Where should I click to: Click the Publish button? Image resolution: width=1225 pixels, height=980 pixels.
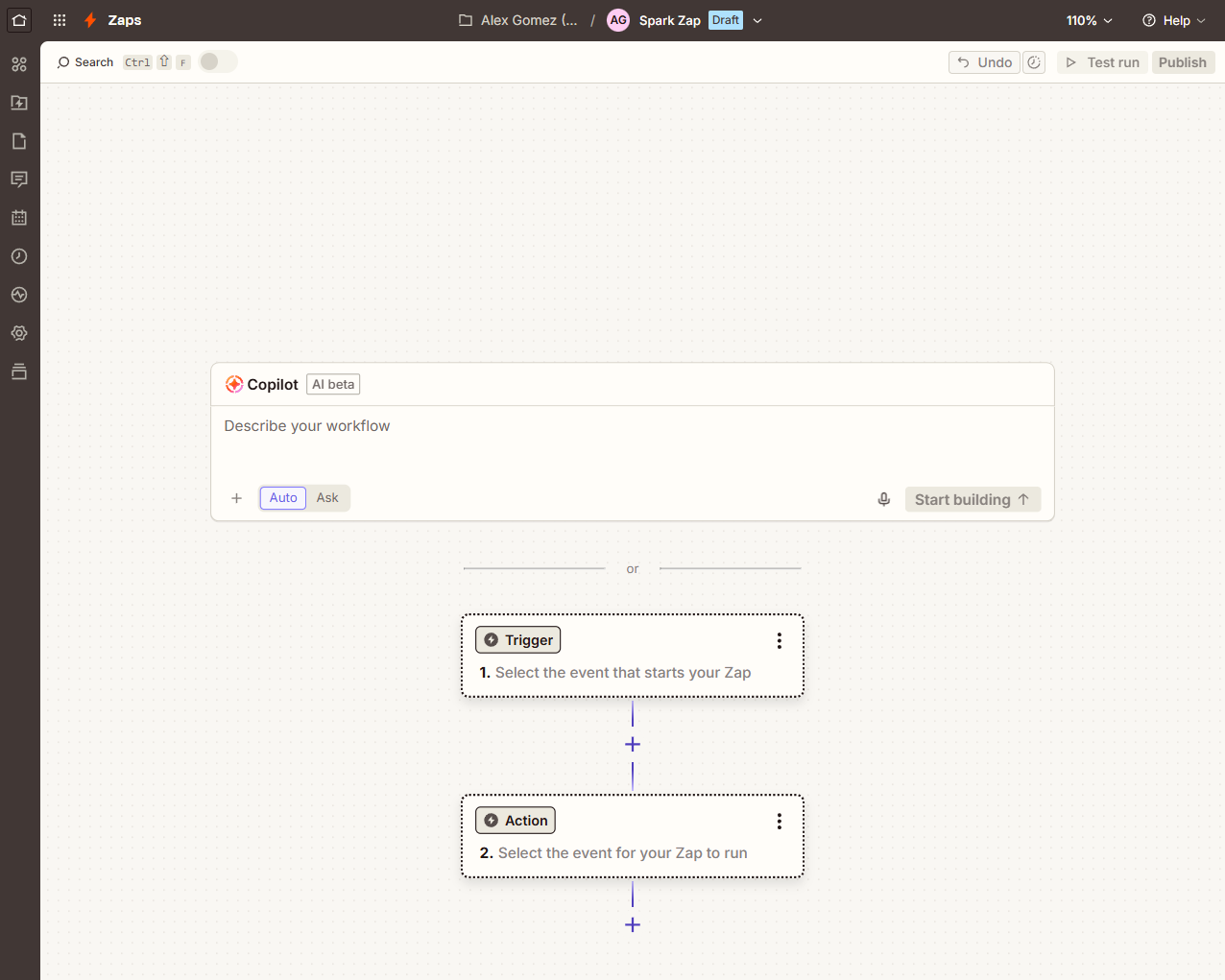pos(1183,61)
